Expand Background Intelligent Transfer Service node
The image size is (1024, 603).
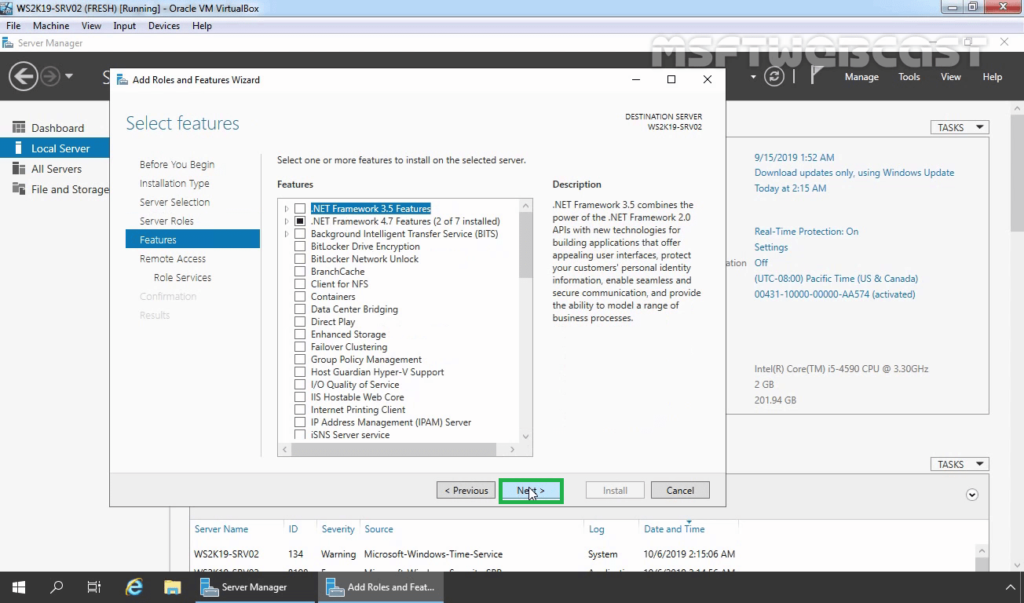286,233
